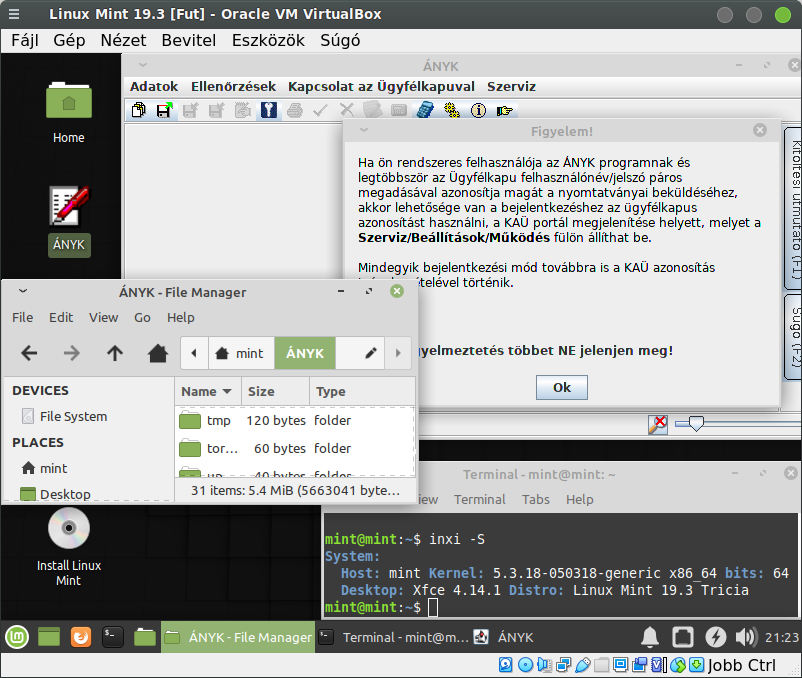The width and height of the screenshot is (802, 678).
Task: Open the File Manager title-bar chevron menu
Action: 23,291
